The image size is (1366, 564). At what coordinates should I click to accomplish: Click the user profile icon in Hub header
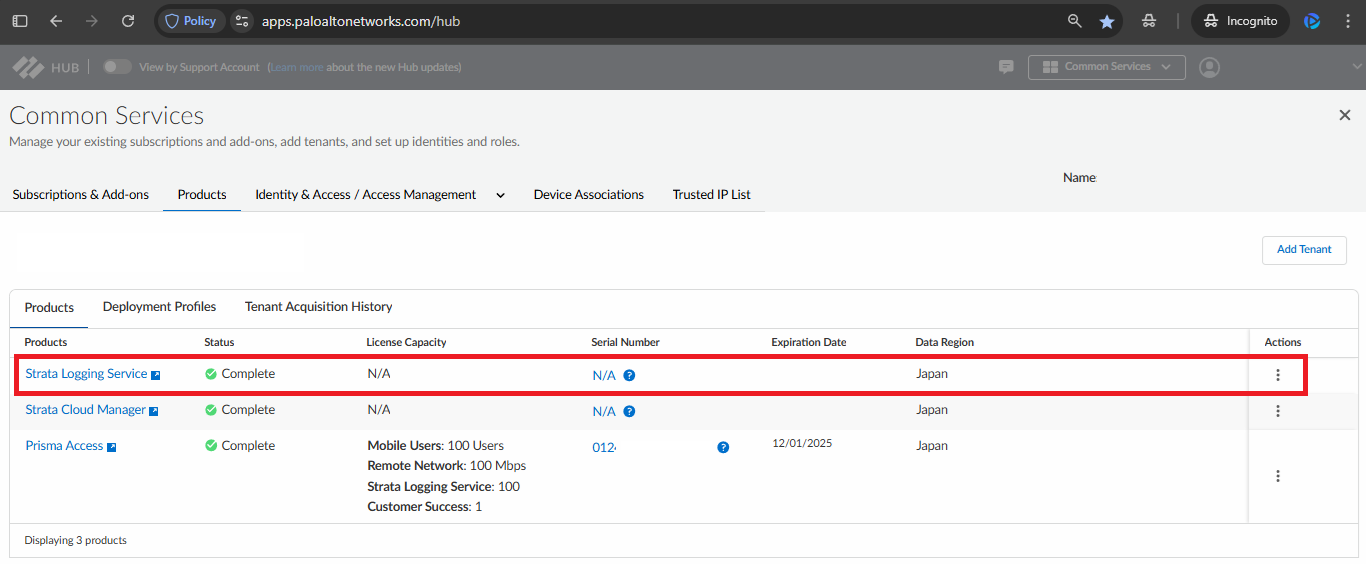(1209, 67)
